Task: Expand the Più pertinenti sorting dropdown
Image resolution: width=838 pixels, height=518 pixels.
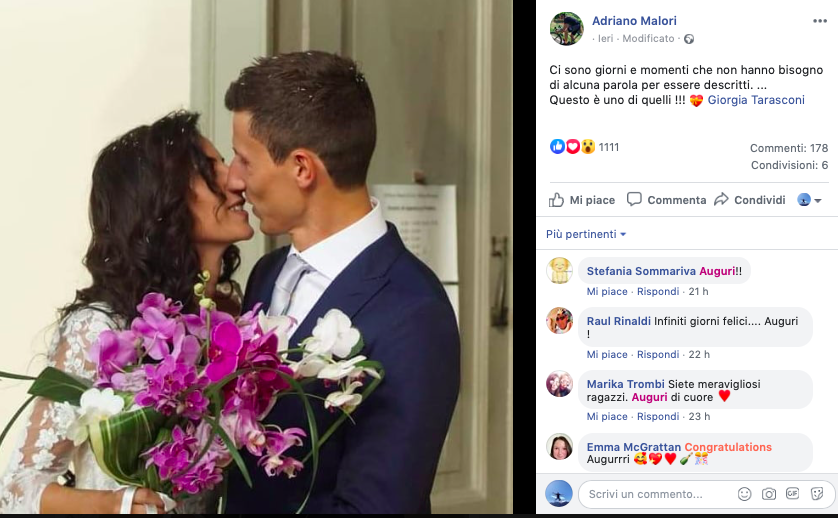Action: (x=586, y=234)
